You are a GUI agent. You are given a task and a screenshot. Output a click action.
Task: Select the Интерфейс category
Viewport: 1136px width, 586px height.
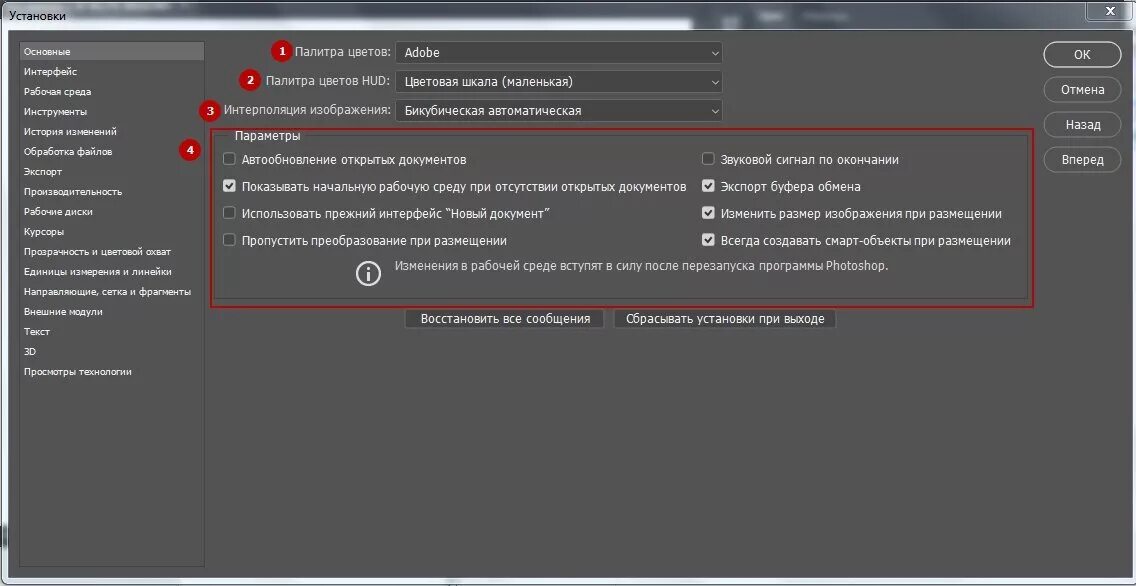(x=112, y=72)
